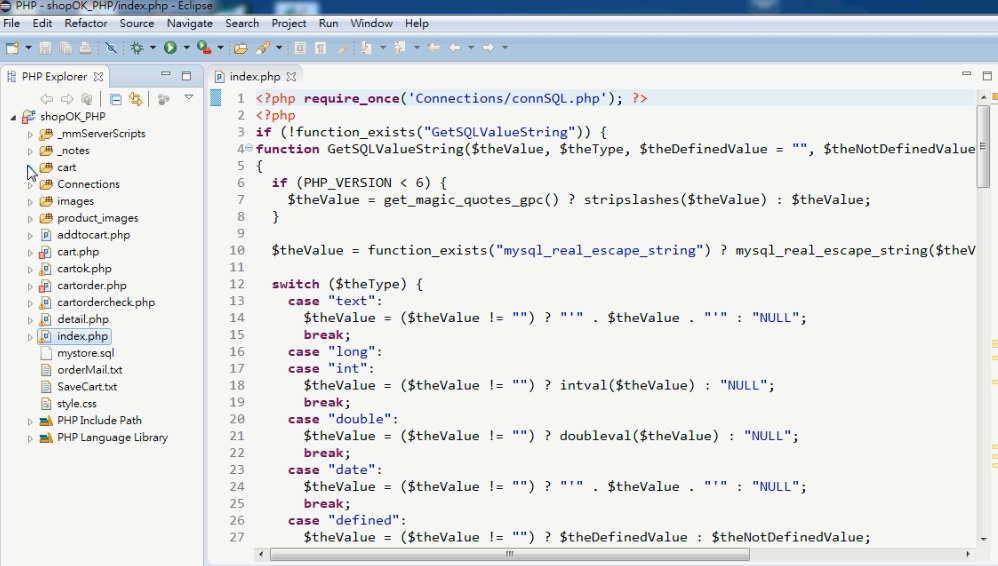Collapse all in PHP Explorer

(x=115, y=99)
